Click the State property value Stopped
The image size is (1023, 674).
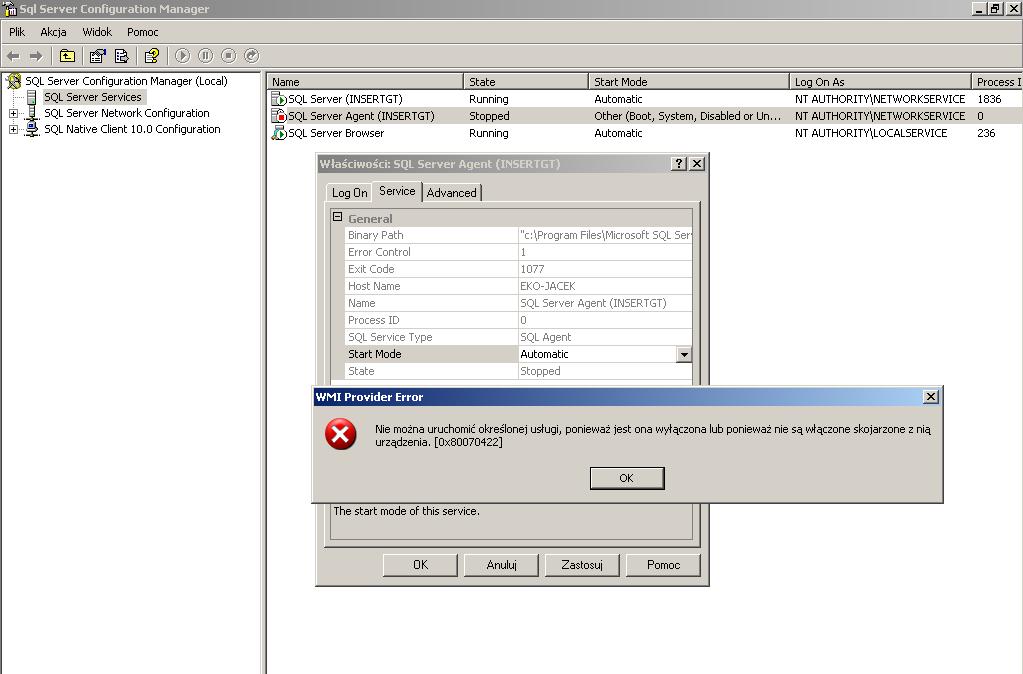[x=540, y=371]
